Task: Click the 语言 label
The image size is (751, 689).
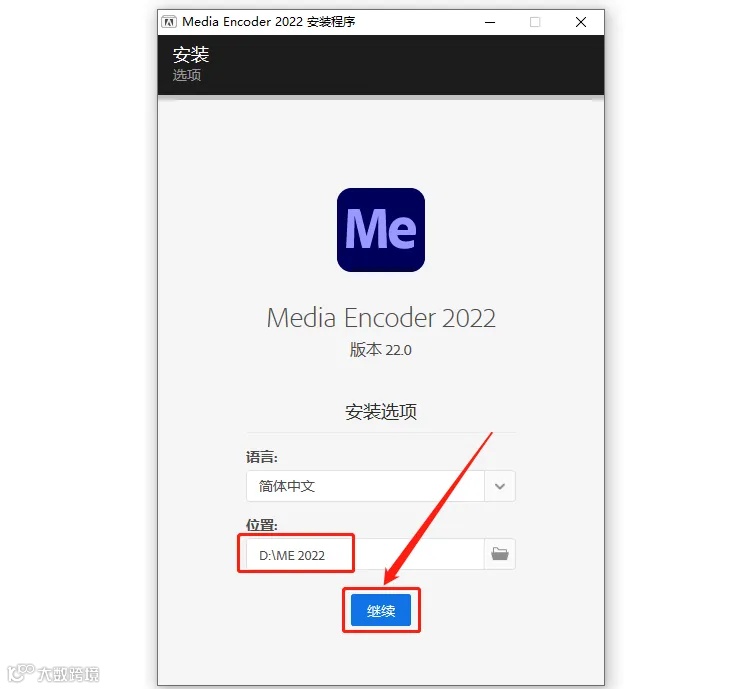Action: [x=262, y=457]
